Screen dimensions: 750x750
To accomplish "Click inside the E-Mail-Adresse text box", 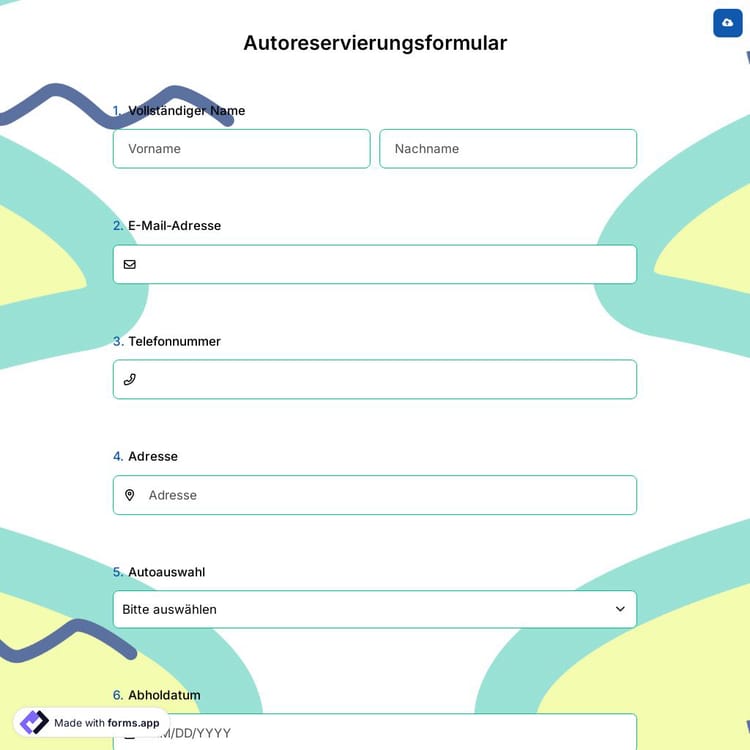I will click(385, 264).
